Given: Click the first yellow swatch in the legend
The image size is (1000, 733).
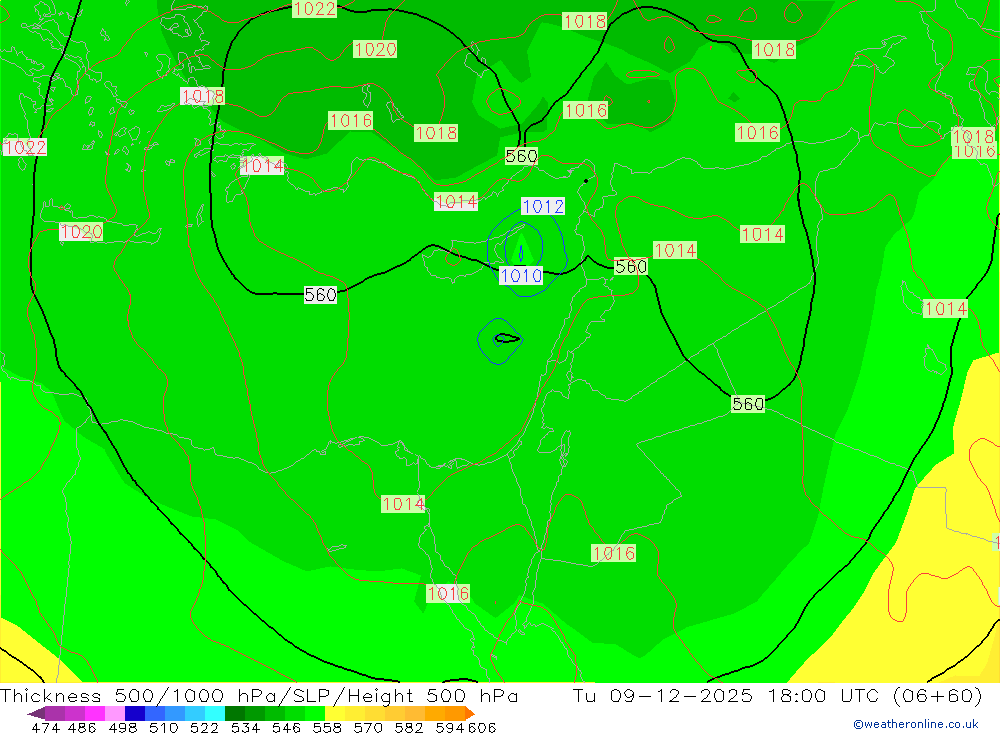Looking at the screenshot, I should [335, 713].
